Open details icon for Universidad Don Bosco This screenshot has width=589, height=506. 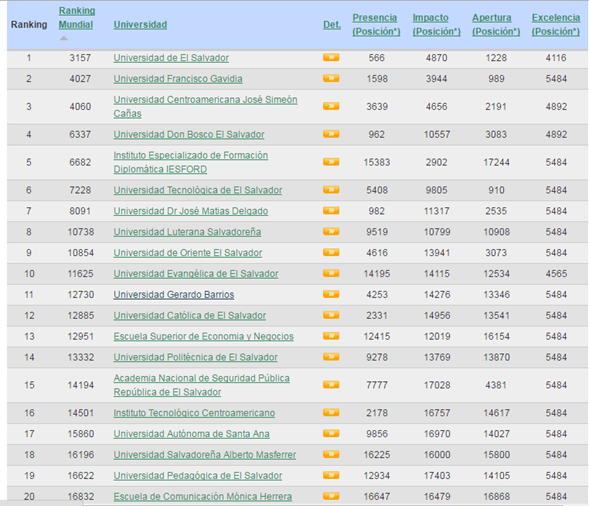(x=331, y=134)
